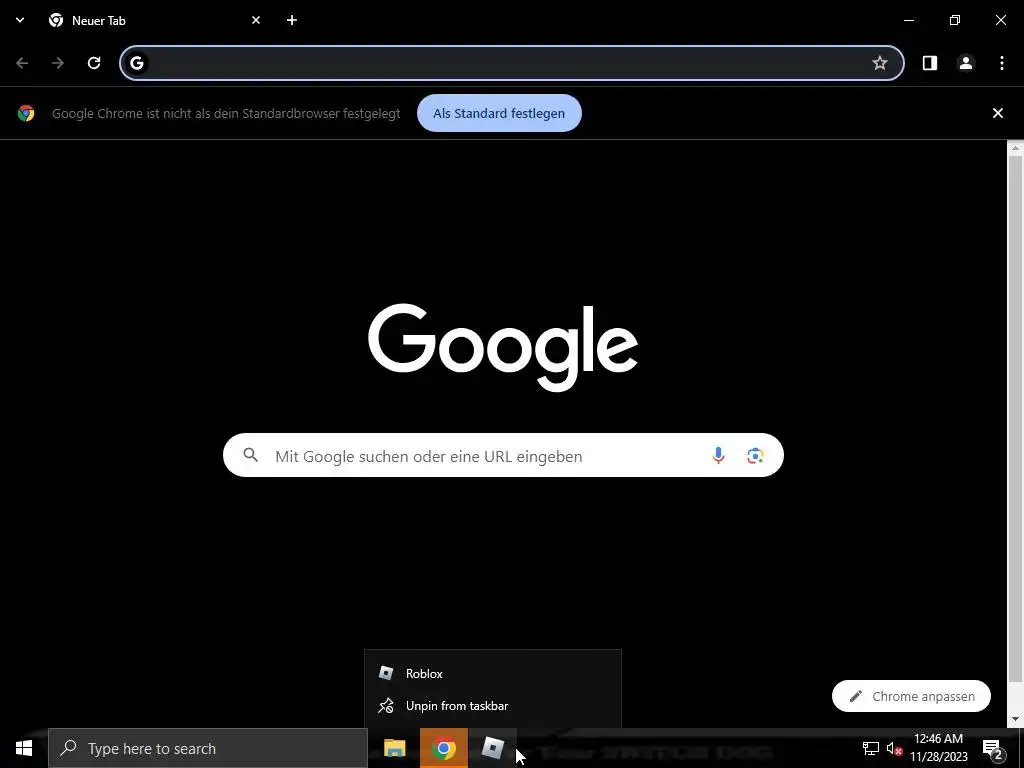Minimize the Chrome window
Image resolution: width=1024 pixels, height=768 pixels.
(x=908, y=20)
